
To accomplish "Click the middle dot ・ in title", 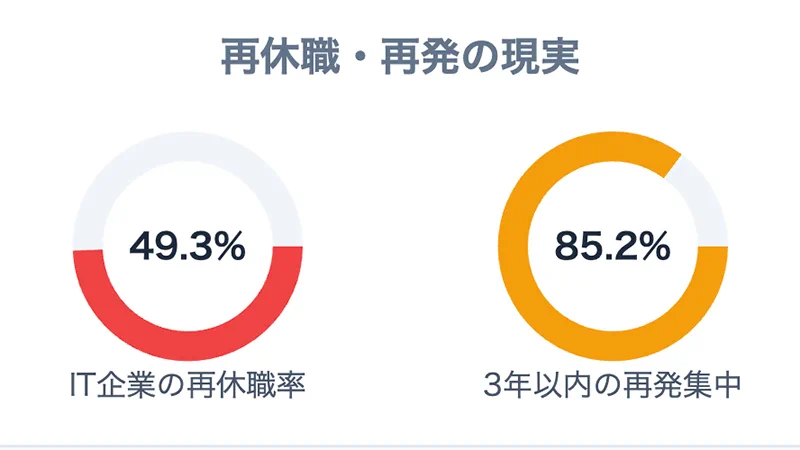I will 362,57.
